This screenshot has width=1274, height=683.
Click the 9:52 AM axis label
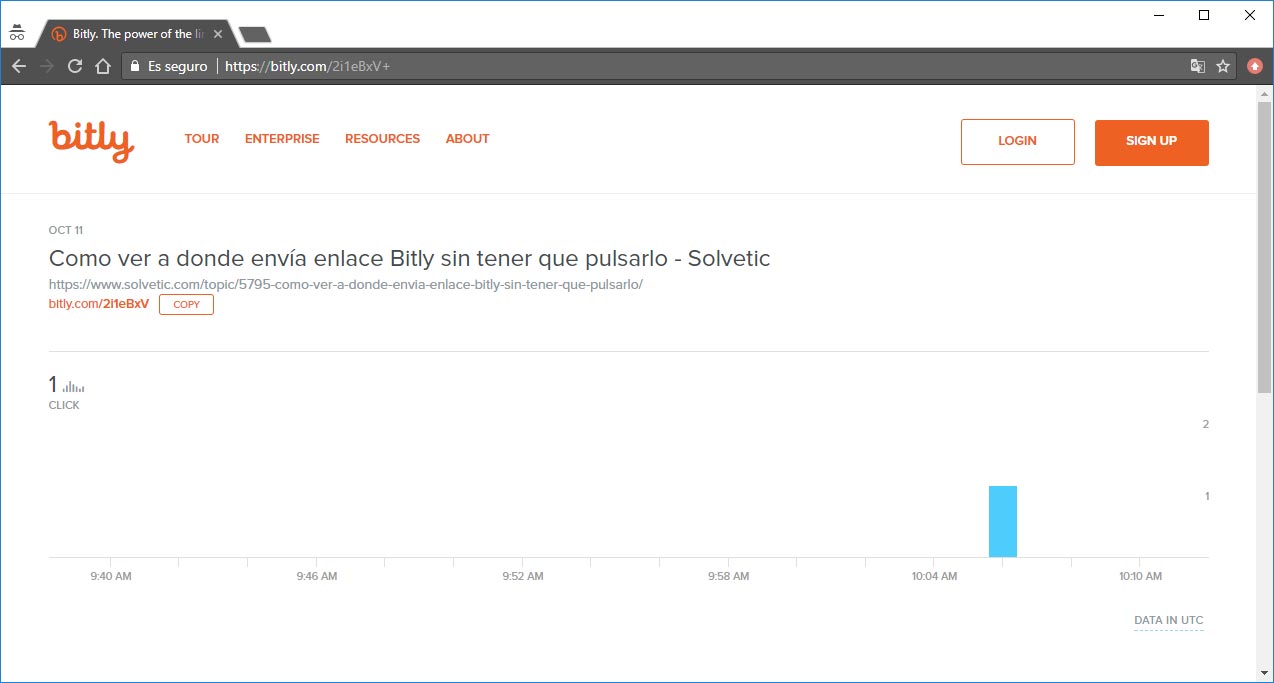[522, 576]
